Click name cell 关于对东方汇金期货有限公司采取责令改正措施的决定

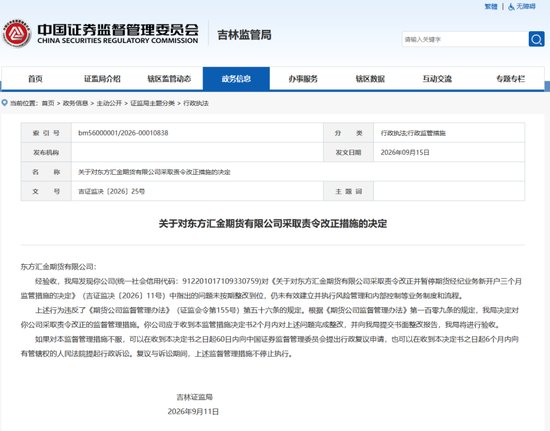point(154,172)
